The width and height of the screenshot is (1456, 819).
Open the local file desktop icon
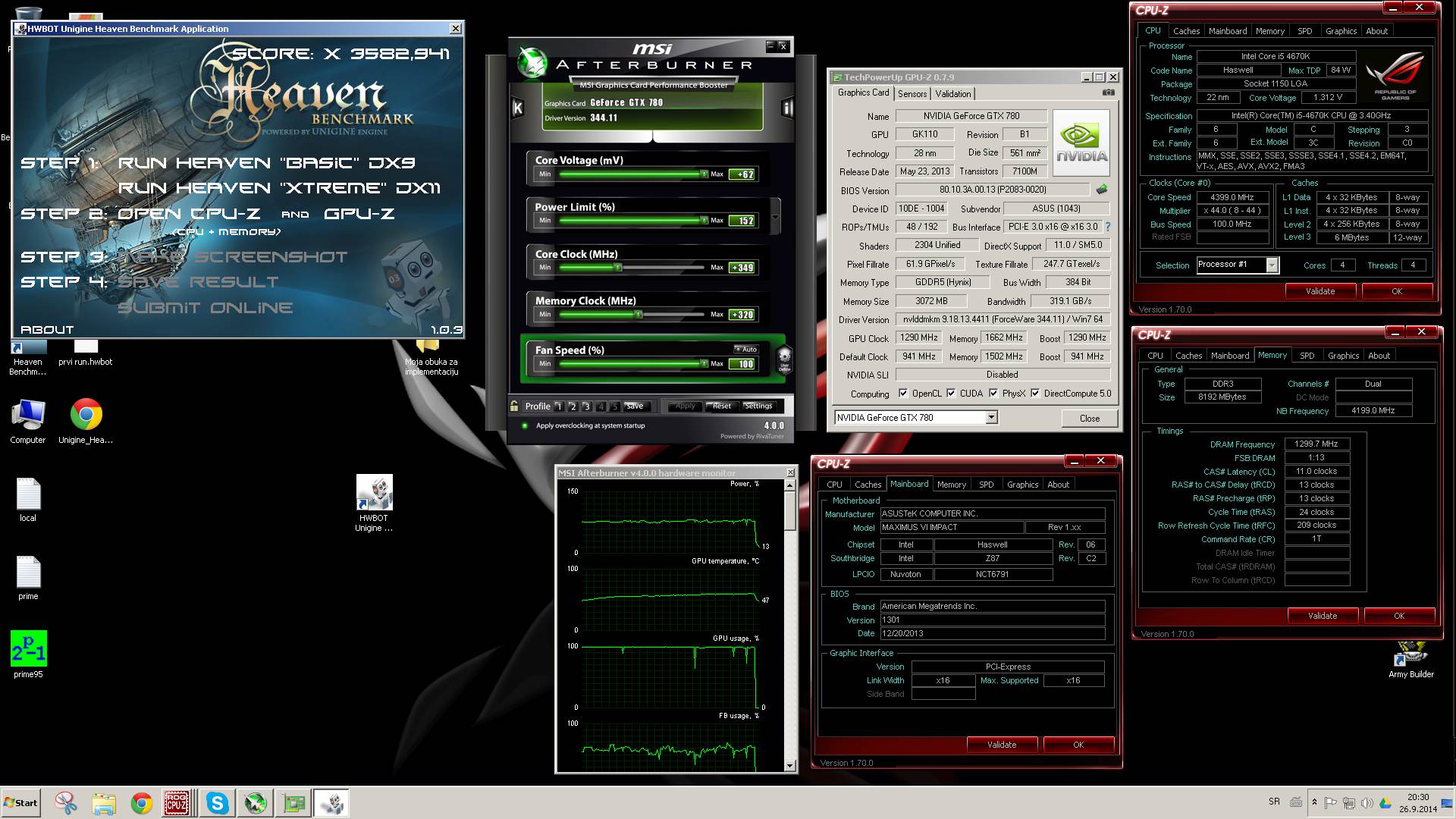pos(28,500)
